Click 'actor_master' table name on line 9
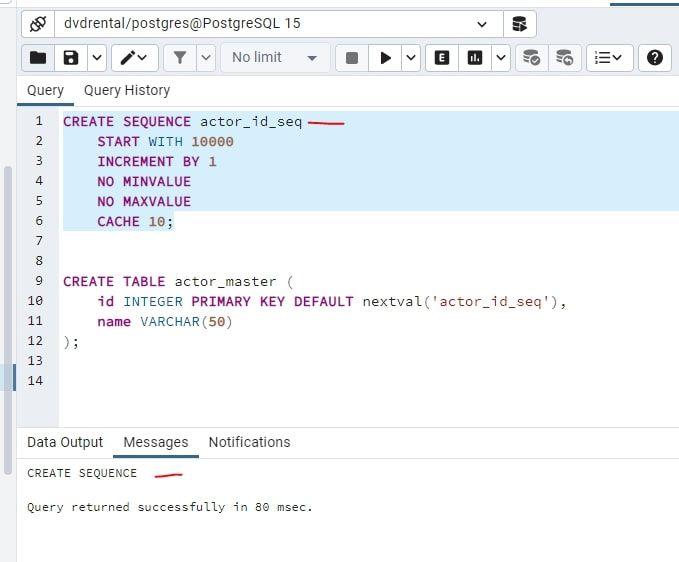The height and width of the screenshot is (562, 679). [x=225, y=282]
